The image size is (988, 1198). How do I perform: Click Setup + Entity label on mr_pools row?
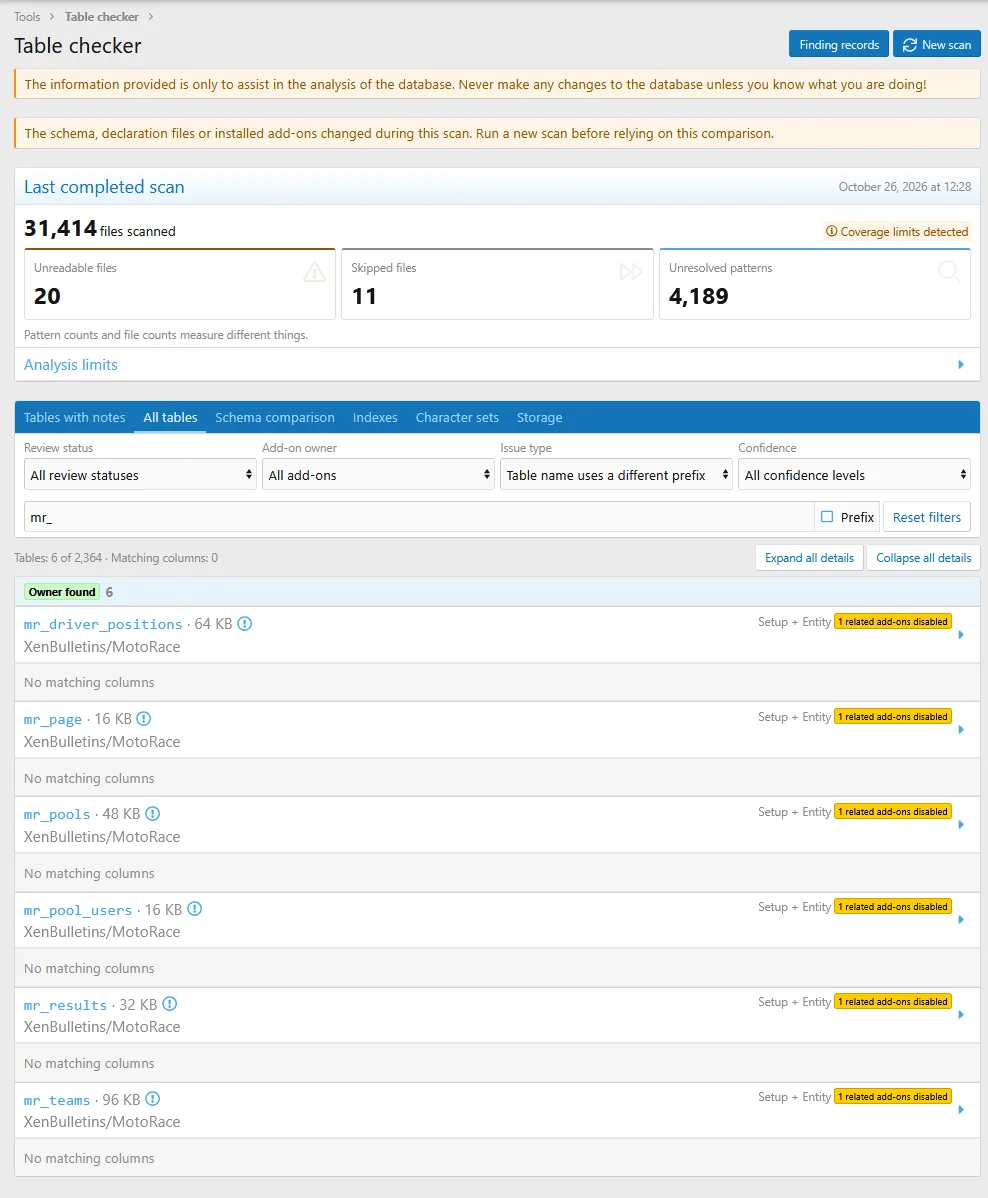tap(794, 811)
